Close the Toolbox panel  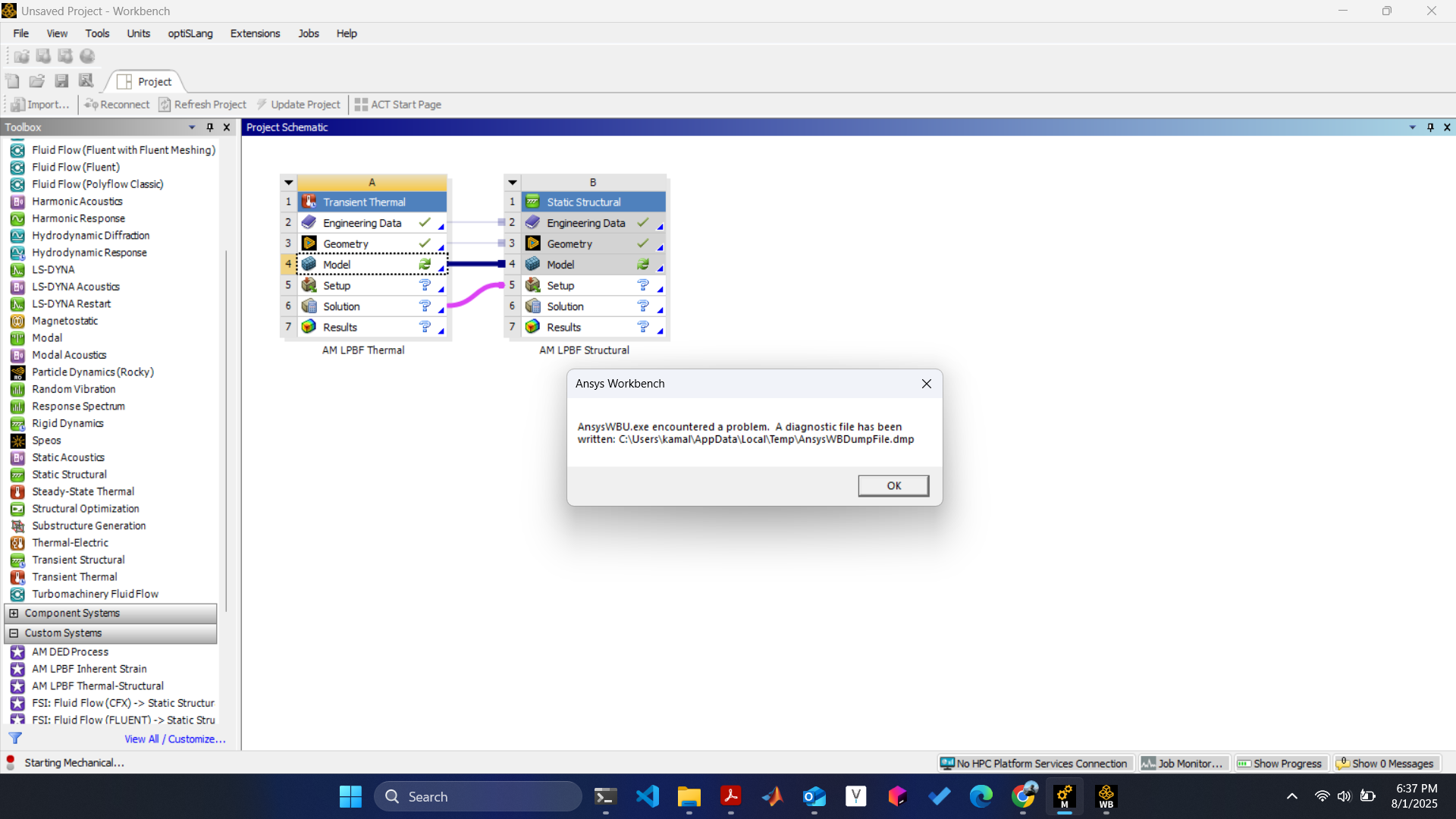pos(227,127)
